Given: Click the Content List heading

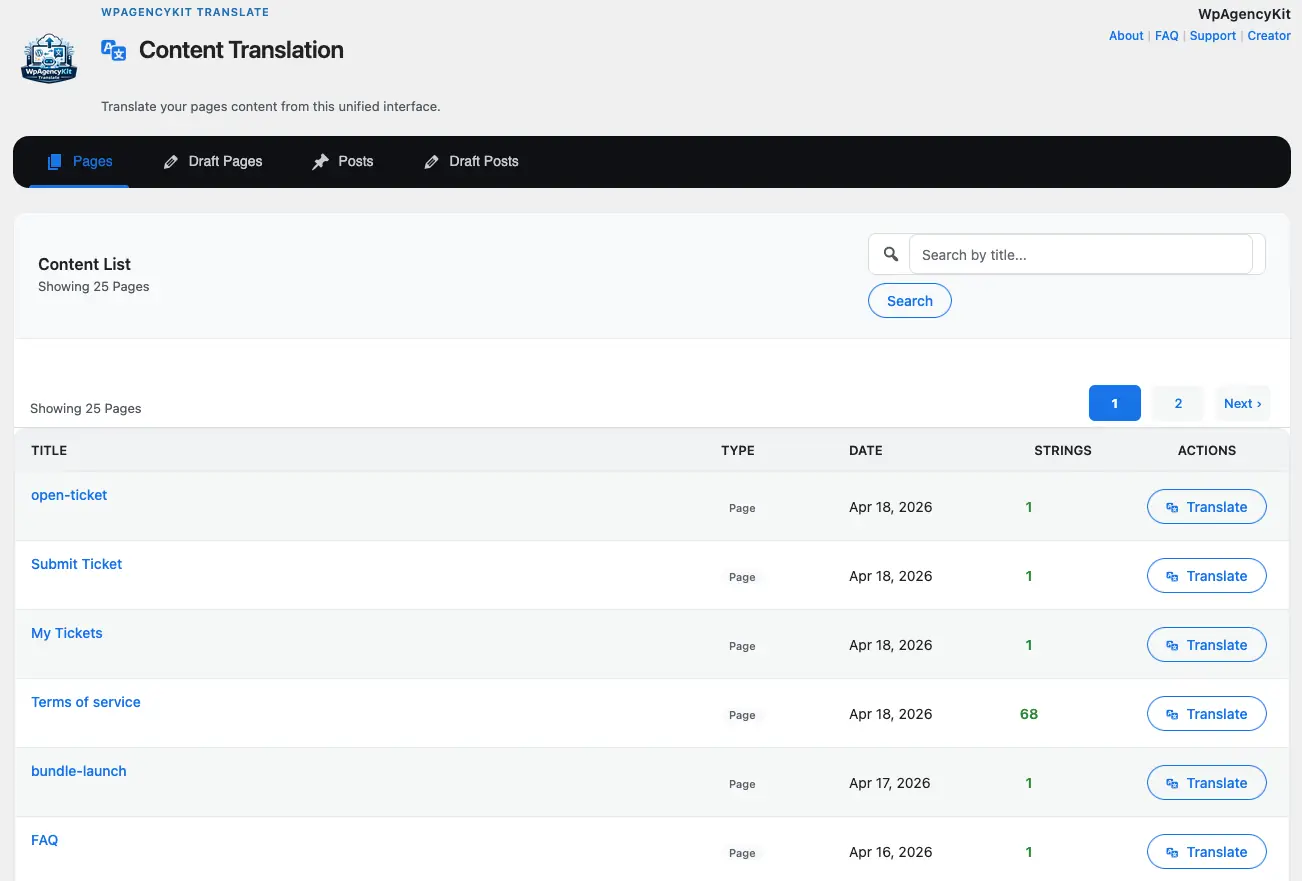Looking at the screenshot, I should [85, 264].
